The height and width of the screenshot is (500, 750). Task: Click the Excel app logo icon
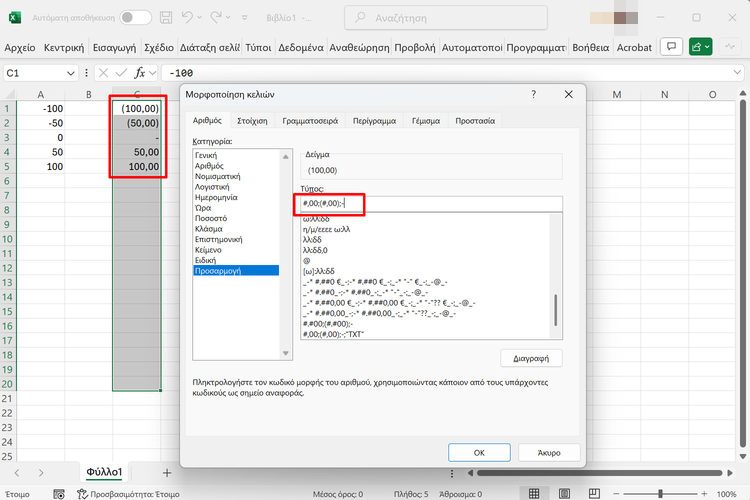point(15,18)
